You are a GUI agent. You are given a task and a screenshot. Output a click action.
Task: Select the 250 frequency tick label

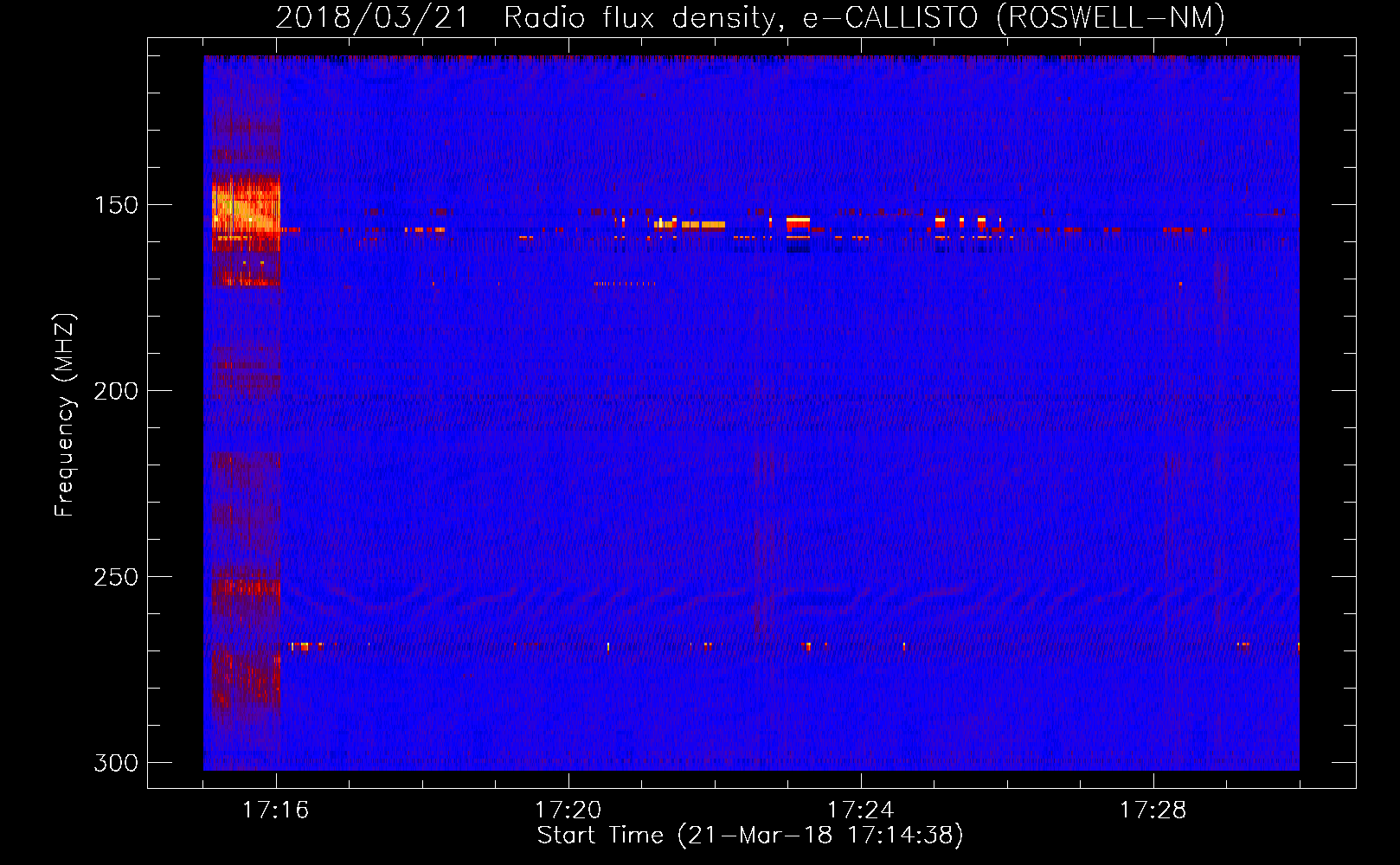[x=116, y=577]
